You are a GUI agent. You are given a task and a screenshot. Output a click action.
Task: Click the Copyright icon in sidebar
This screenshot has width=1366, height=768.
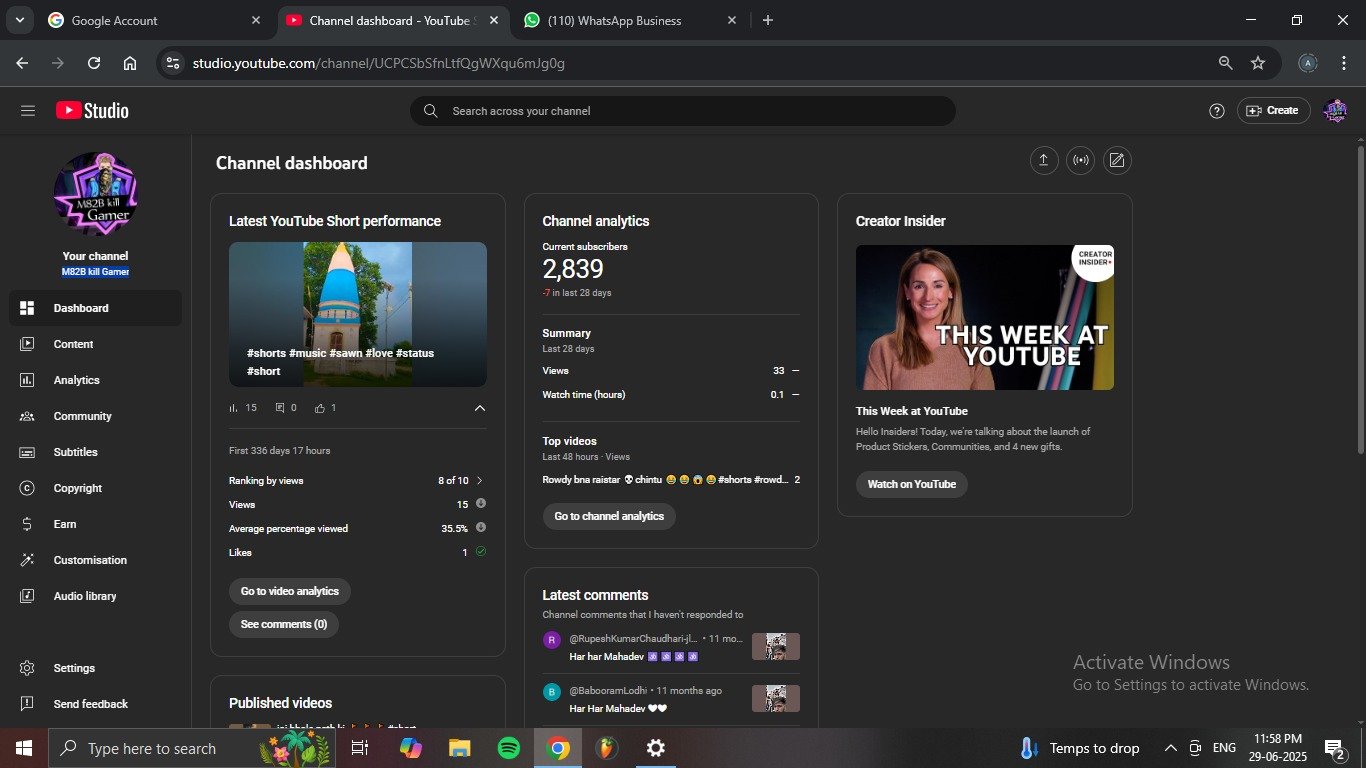point(27,488)
